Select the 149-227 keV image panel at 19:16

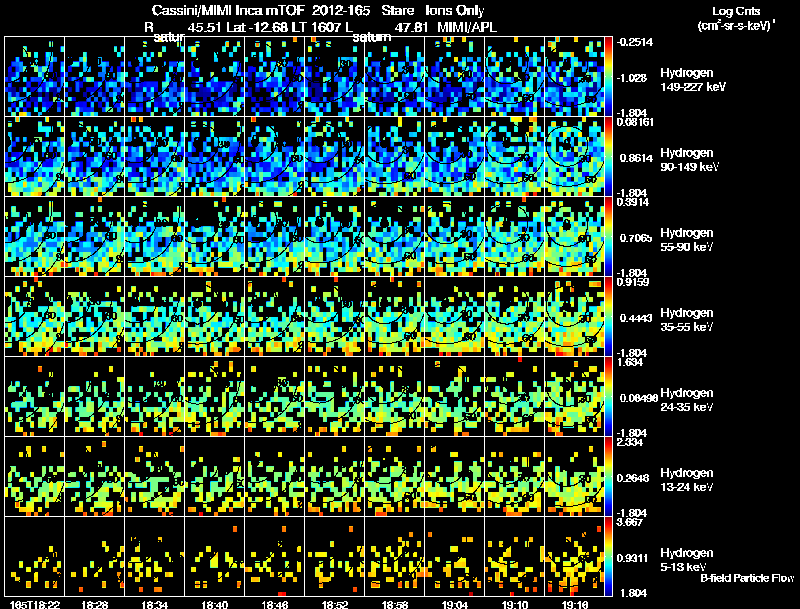(x=574, y=77)
